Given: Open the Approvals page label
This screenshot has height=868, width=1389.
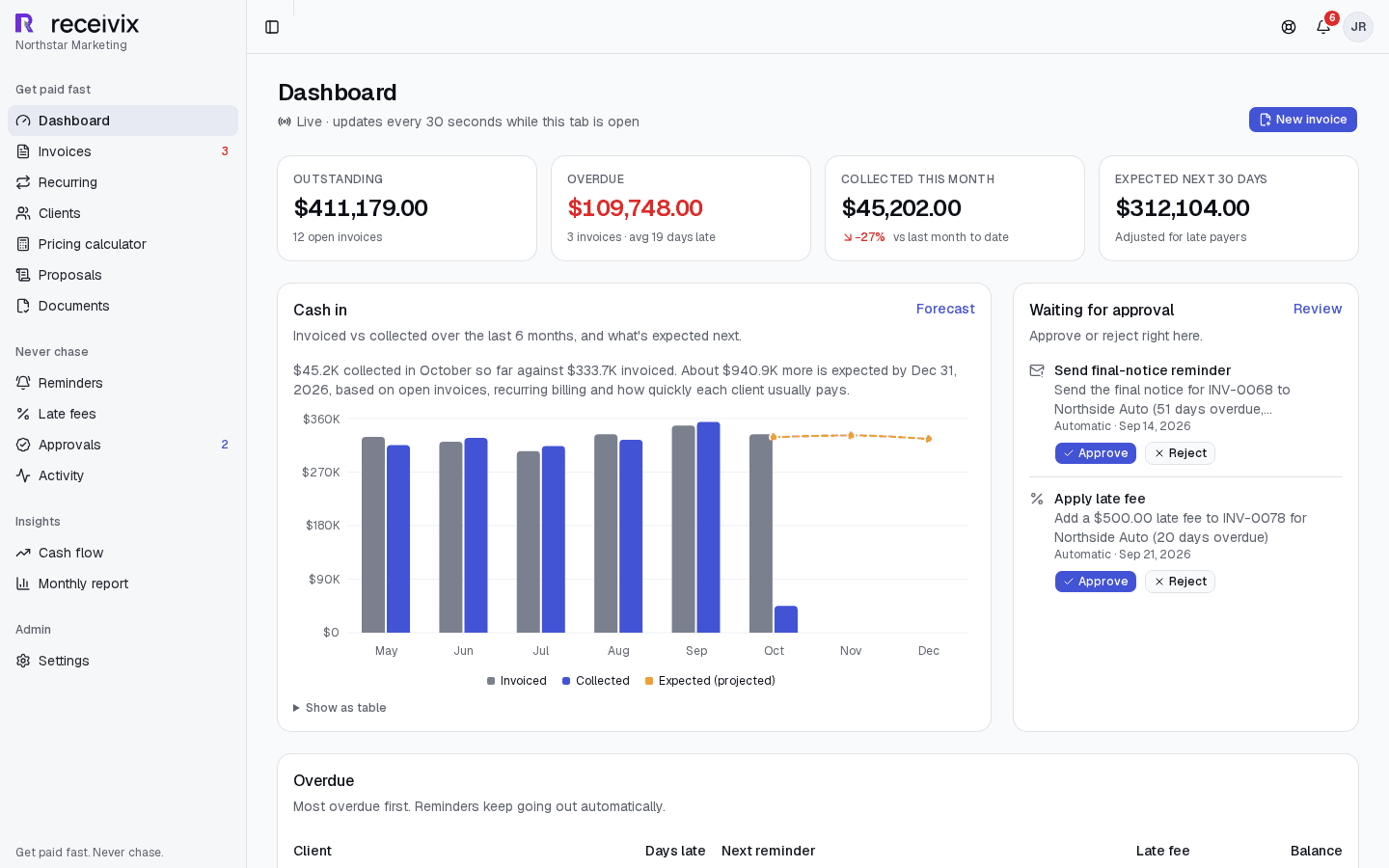Looking at the screenshot, I should click(69, 445).
